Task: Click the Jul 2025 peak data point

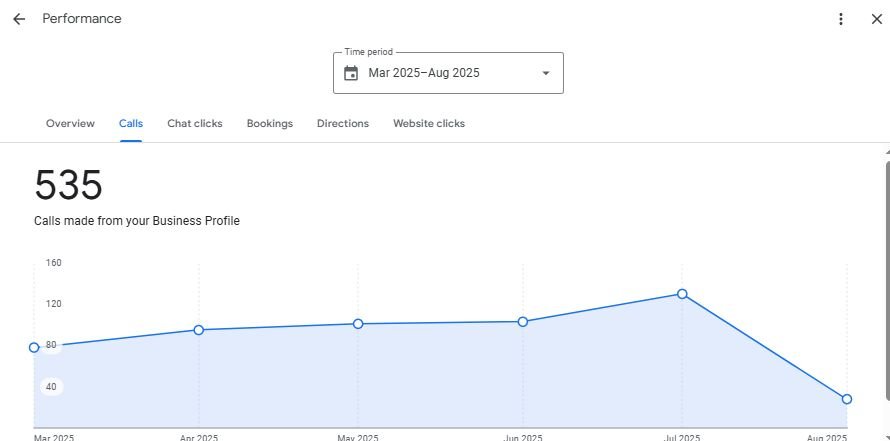Action: click(682, 294)
